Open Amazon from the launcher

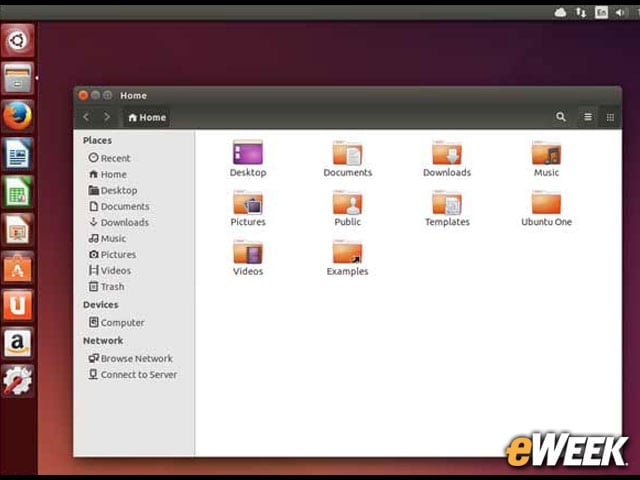18,343
